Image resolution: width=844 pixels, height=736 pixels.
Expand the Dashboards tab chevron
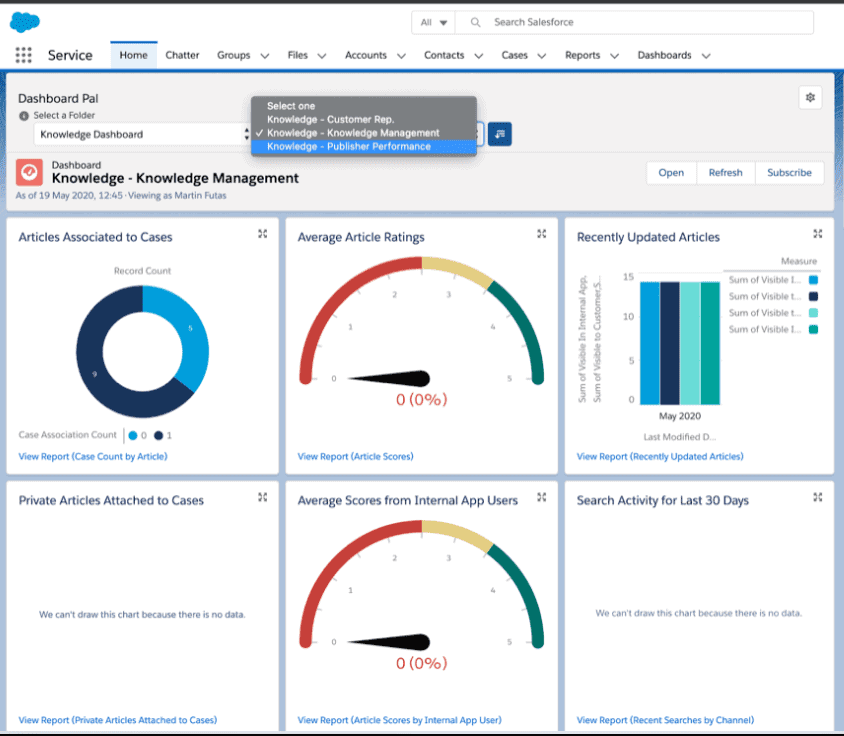[706, 55]
